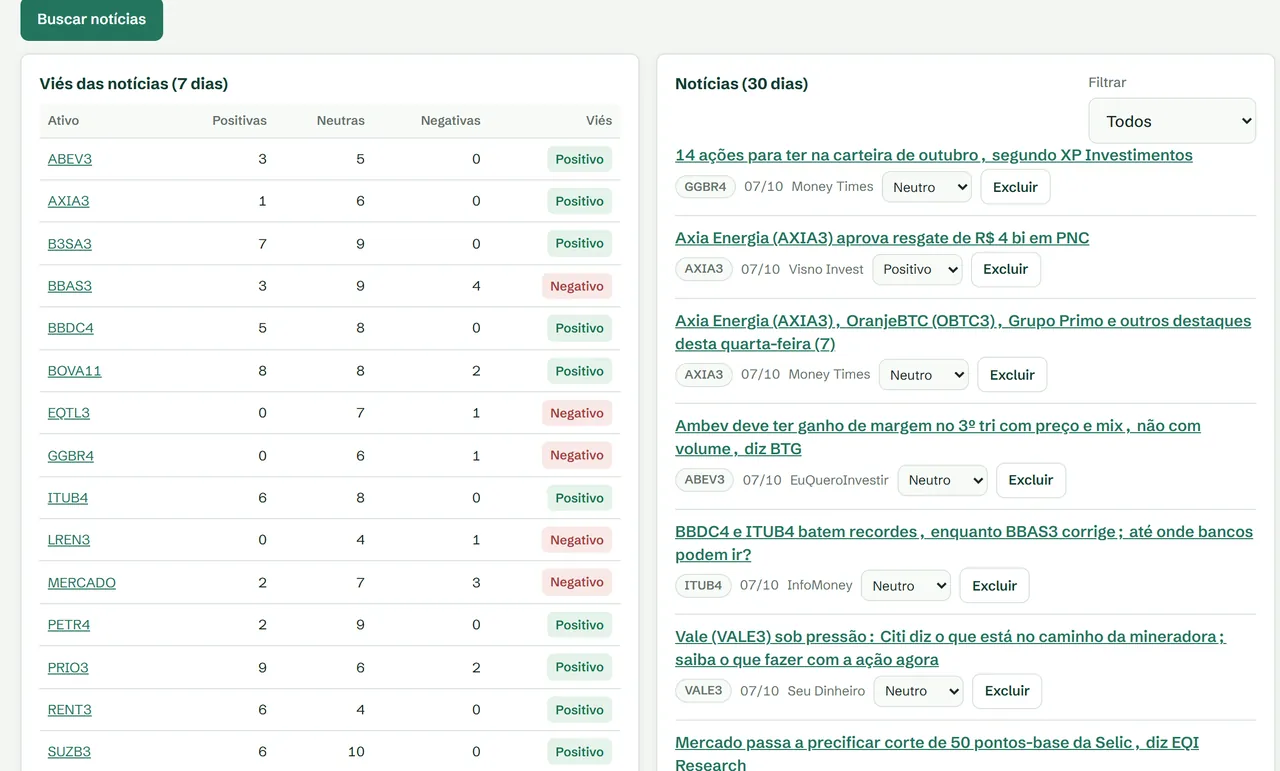This screenshot has height=771, width=1280.
Task: Open Mercado passa a precificar Selic article
Action: [x=937, y=753]
